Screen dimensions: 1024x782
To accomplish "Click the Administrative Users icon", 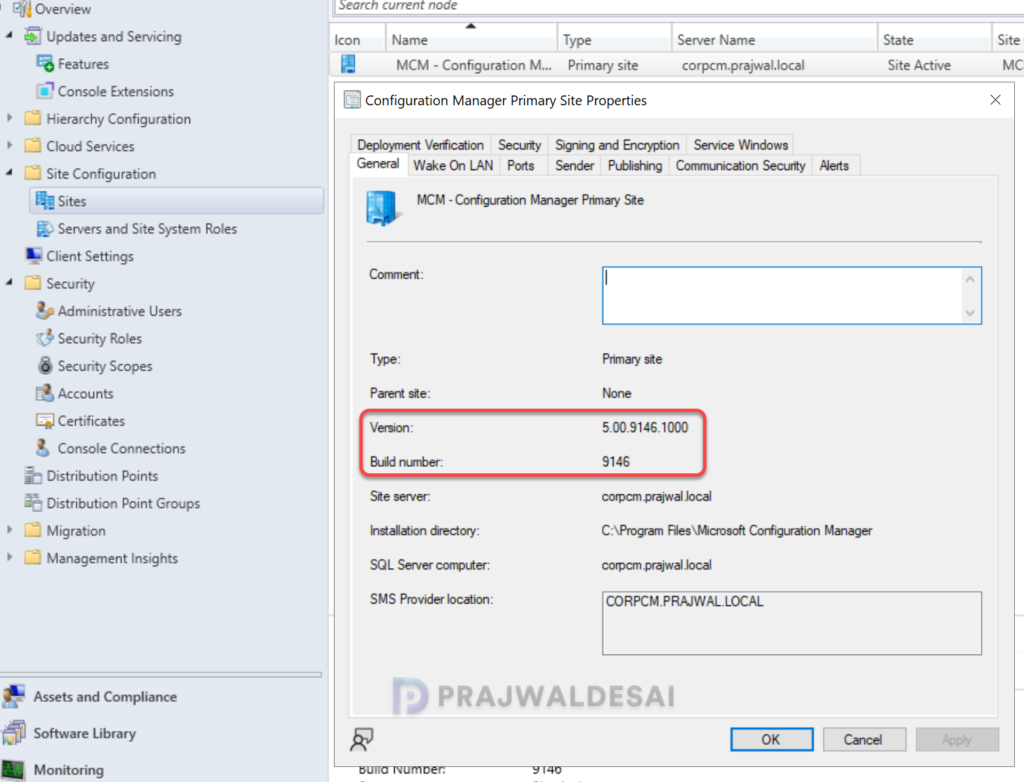I will coord(44,311).
